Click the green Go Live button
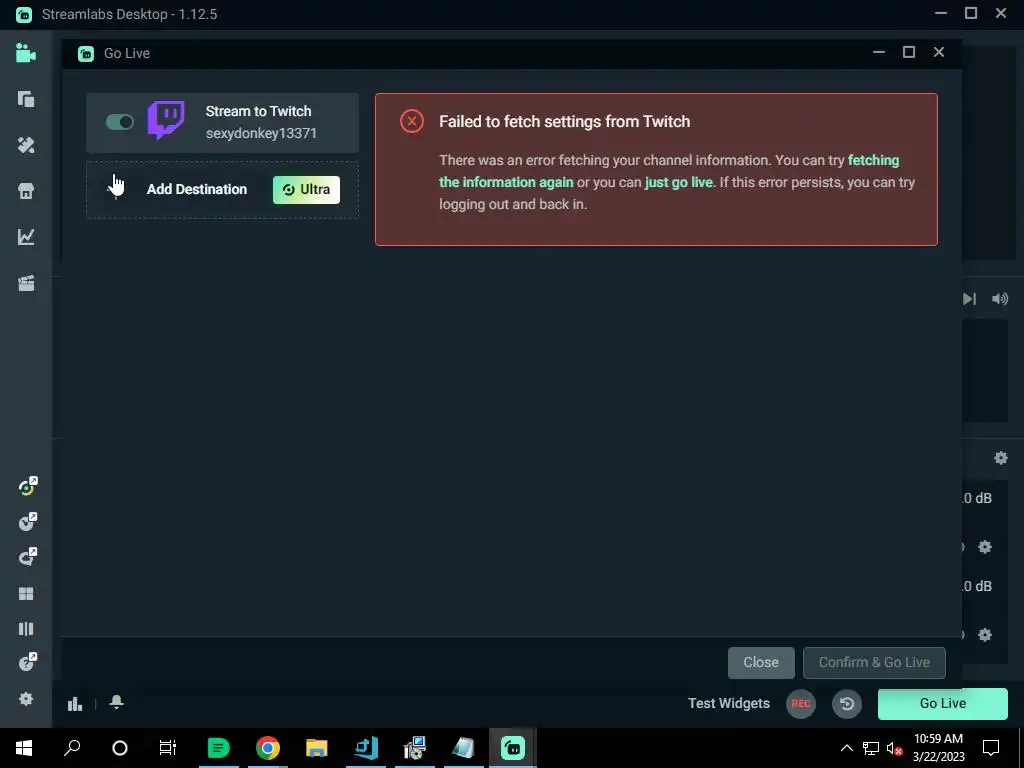This screenshot has width=1024, height=768. [942, 704]
